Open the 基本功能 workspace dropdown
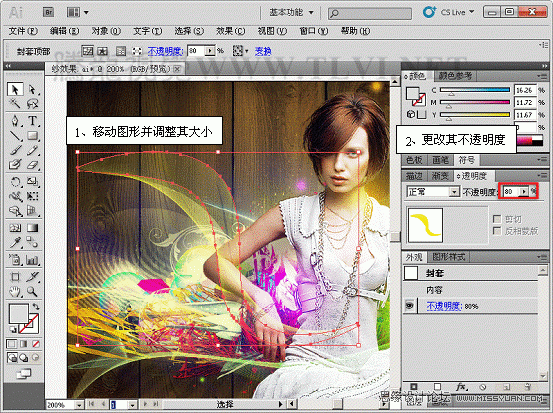 click(x=292, y=12)
